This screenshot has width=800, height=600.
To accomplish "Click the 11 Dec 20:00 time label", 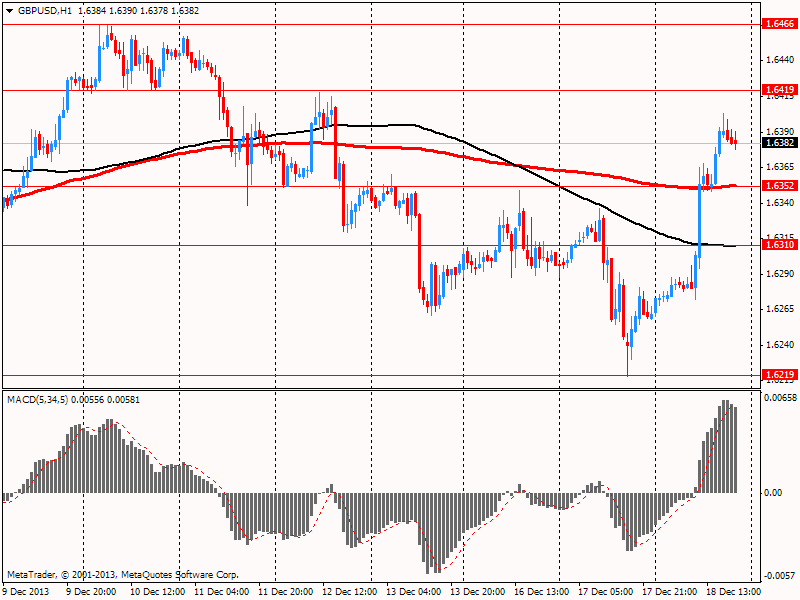I will tap(286, 592).
